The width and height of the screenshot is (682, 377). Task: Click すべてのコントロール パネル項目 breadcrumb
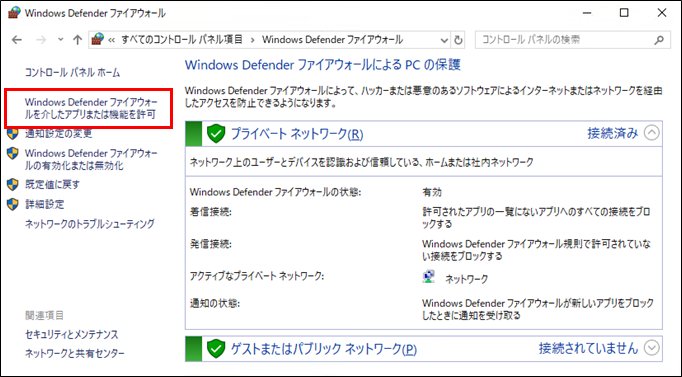pyautogui.click(x=181, y=40)
